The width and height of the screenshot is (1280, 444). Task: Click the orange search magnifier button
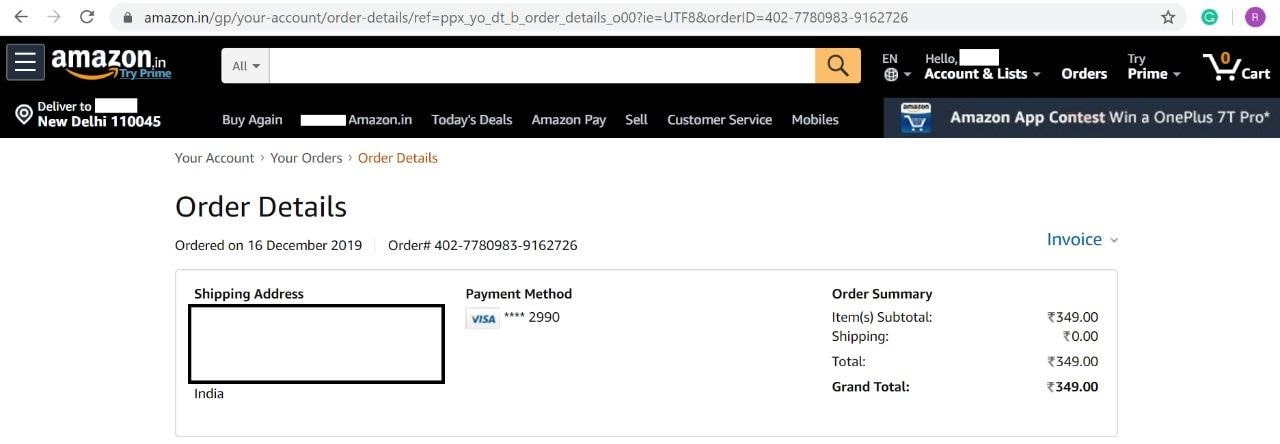(837, 66)
